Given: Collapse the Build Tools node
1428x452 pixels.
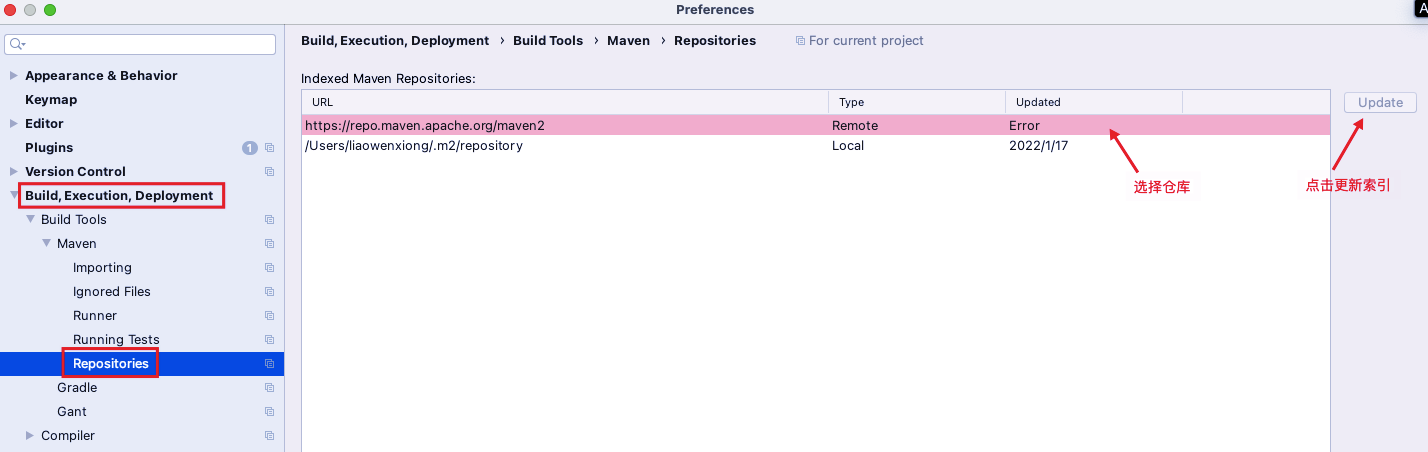Looking at the screenshot, I should 30,220.
